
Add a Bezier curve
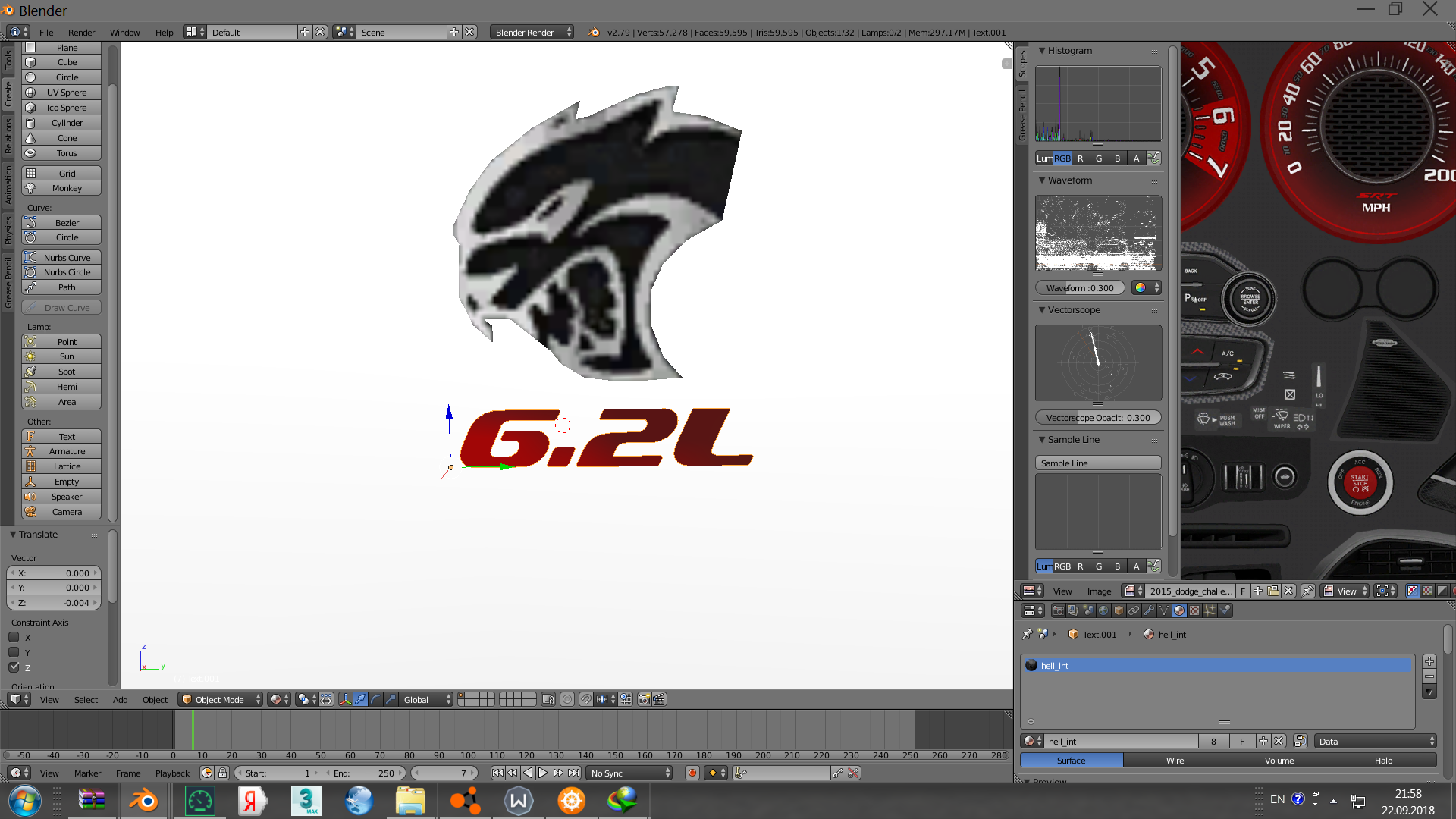click(61, 223)
